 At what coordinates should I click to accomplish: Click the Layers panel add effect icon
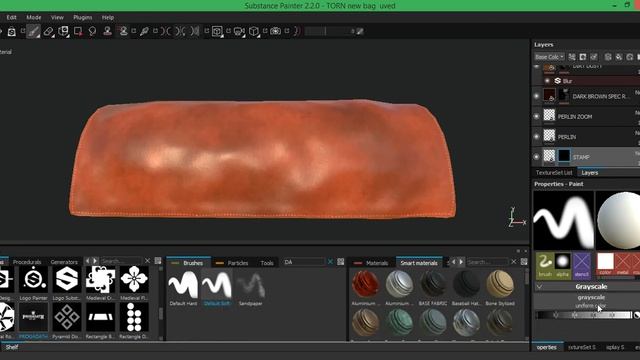click(572, 57)
